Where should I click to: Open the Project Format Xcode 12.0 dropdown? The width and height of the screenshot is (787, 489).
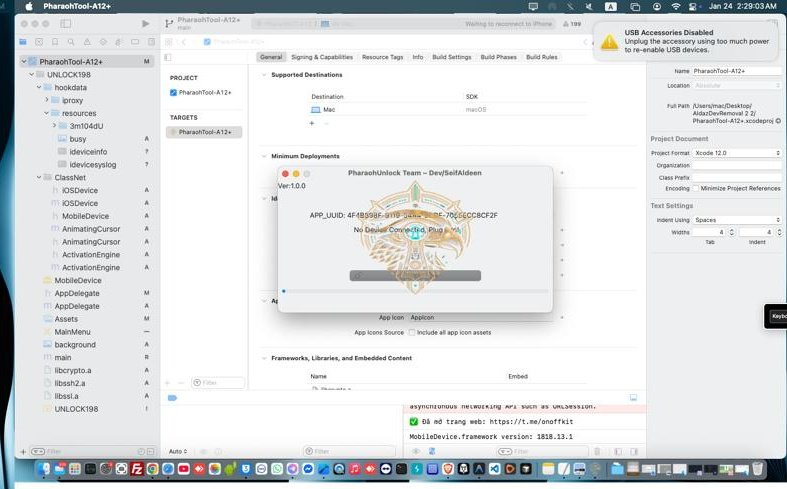point(737,153)
